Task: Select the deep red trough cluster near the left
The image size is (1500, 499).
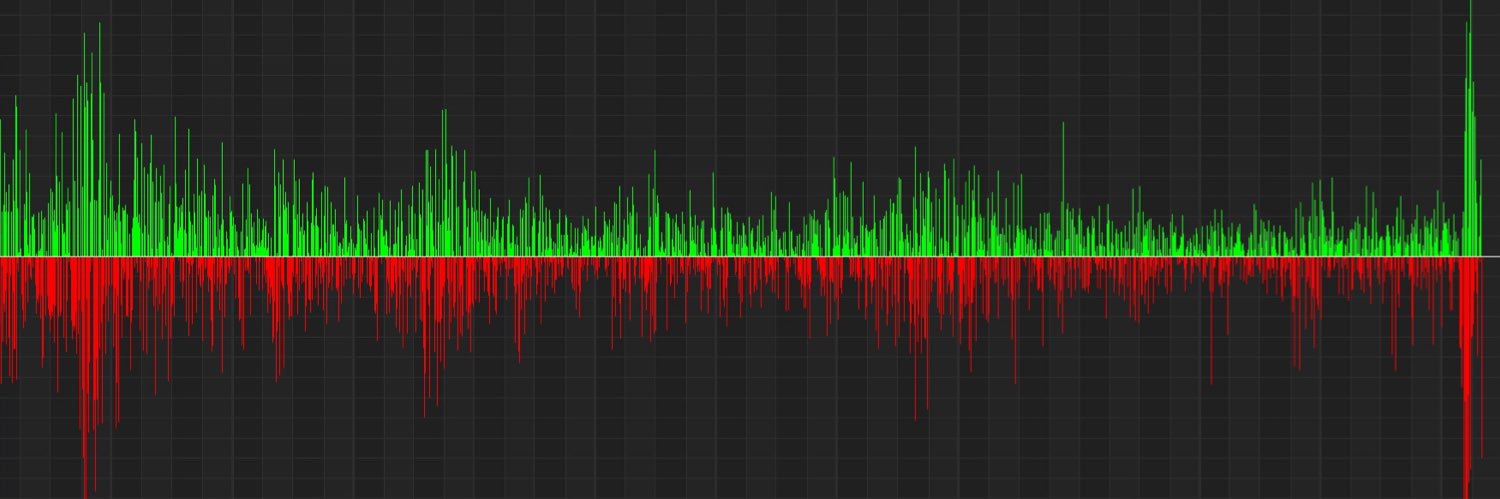Action: [90, 378]
